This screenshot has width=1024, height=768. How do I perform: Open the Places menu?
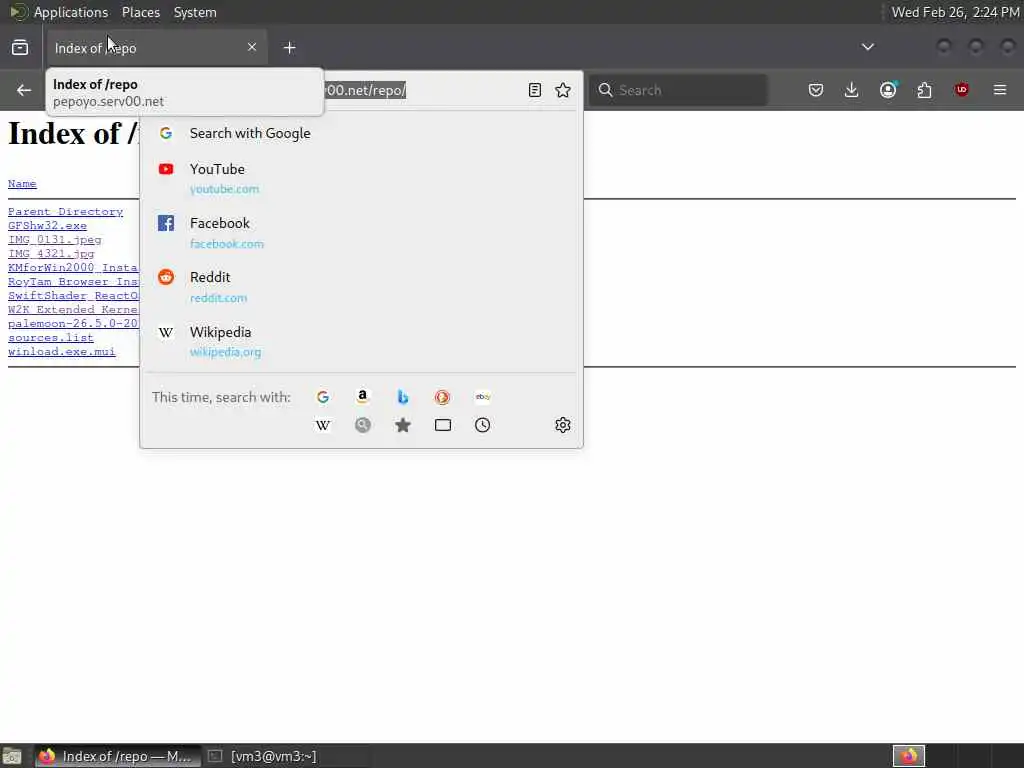[140, 12]
